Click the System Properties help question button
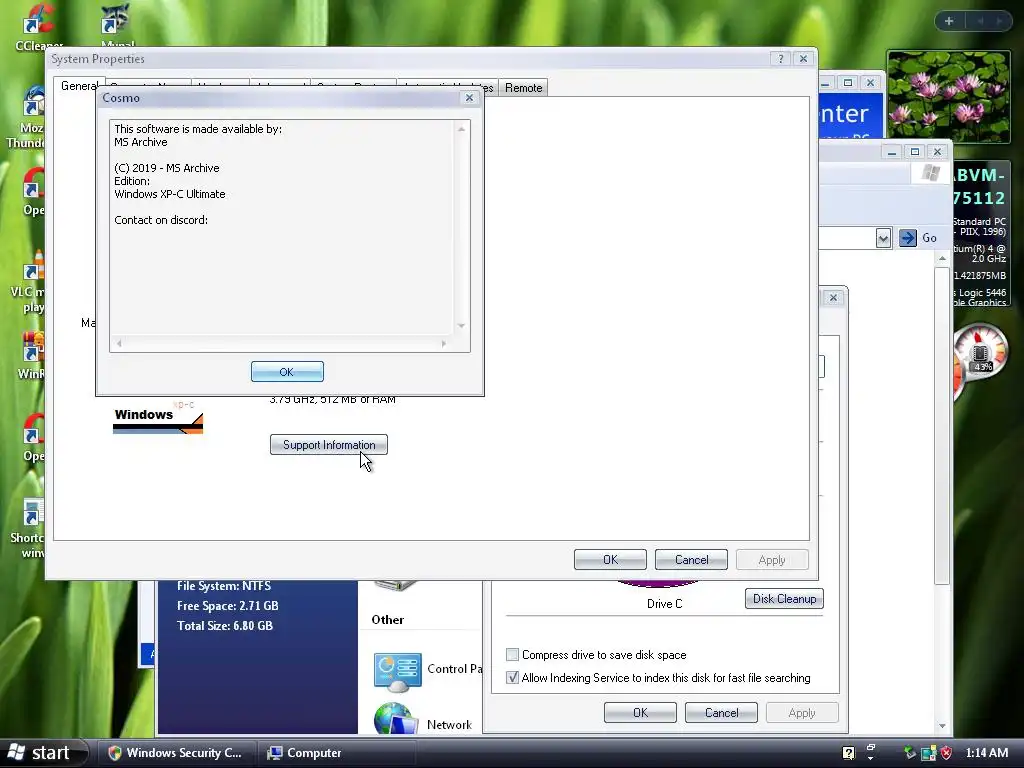The image size is (1024, 768). tap(780, 59)
